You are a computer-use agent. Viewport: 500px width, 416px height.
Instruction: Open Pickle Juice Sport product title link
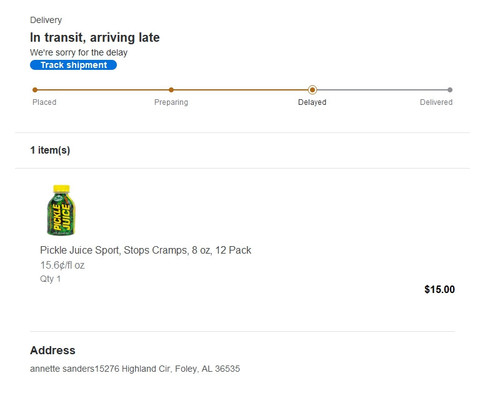[146, 250]
